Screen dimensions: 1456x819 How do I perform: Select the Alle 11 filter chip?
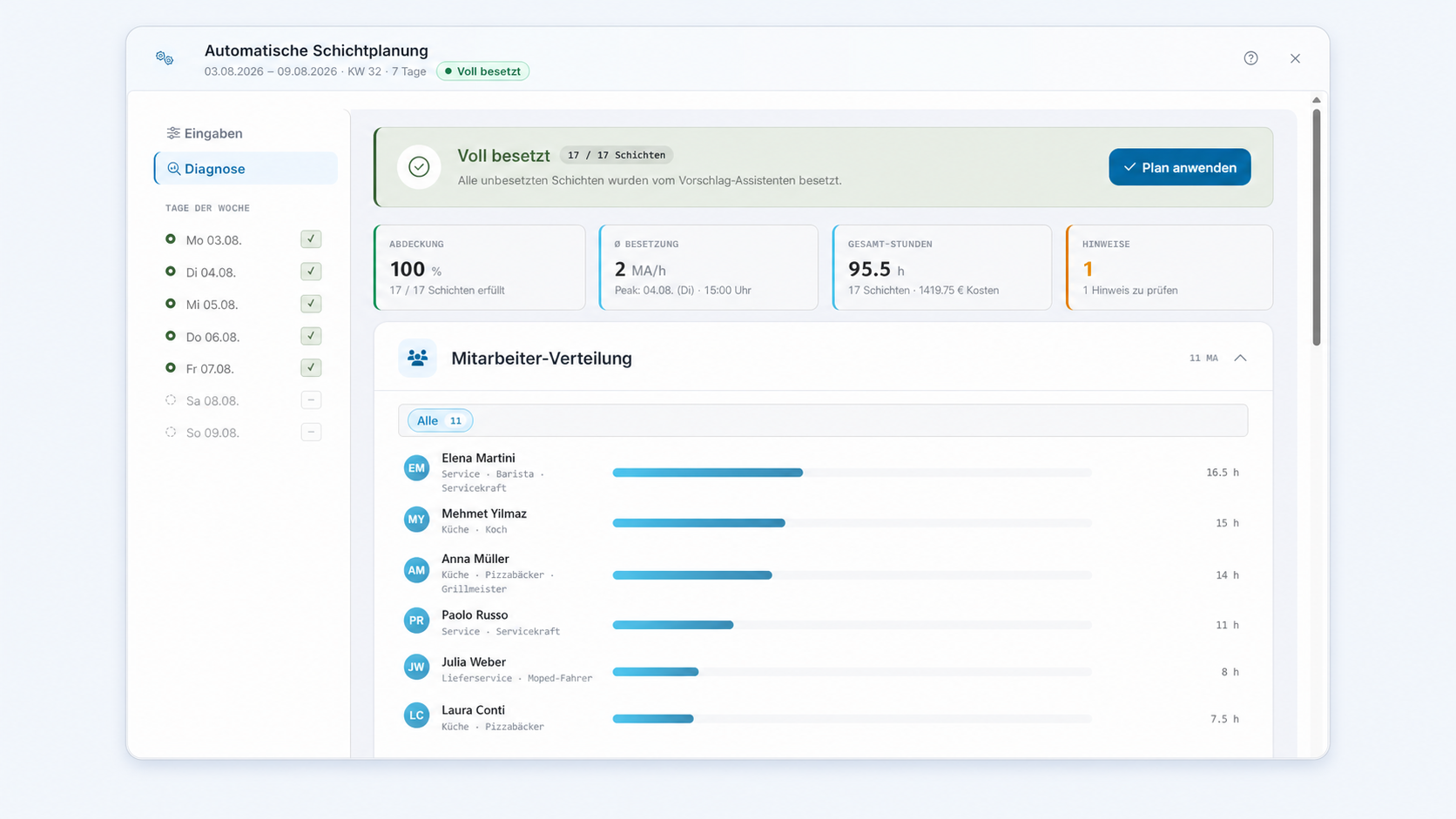pyautogui.click(x=440, y=420)
